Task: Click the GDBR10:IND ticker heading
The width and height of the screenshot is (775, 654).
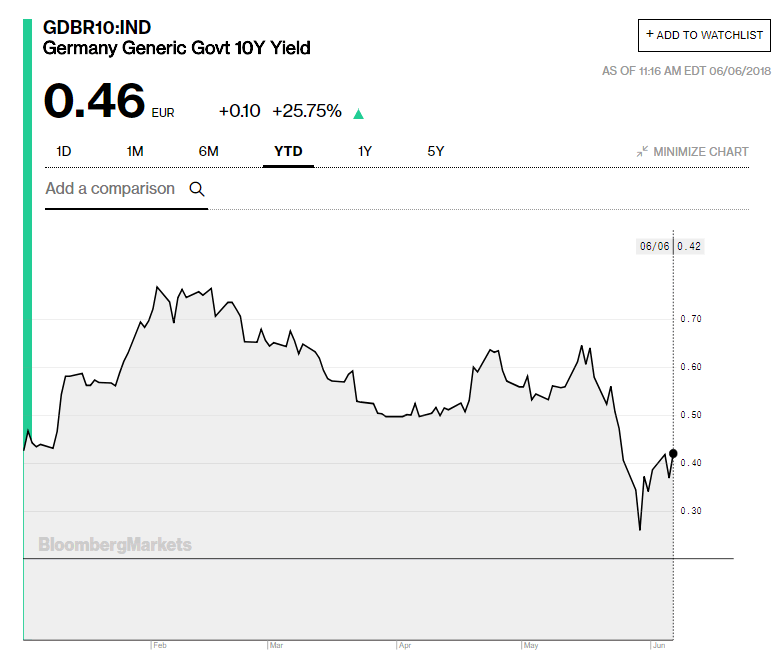Action: 97,27
